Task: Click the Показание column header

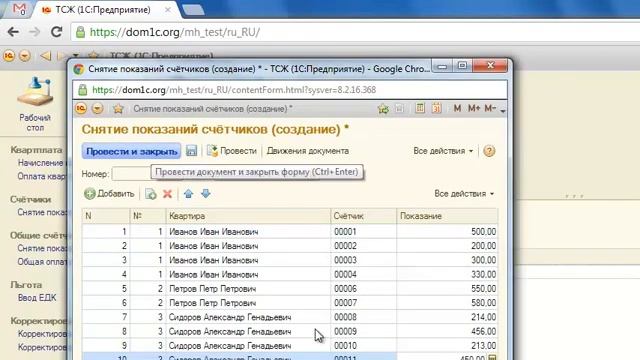Action: (447, 216)
